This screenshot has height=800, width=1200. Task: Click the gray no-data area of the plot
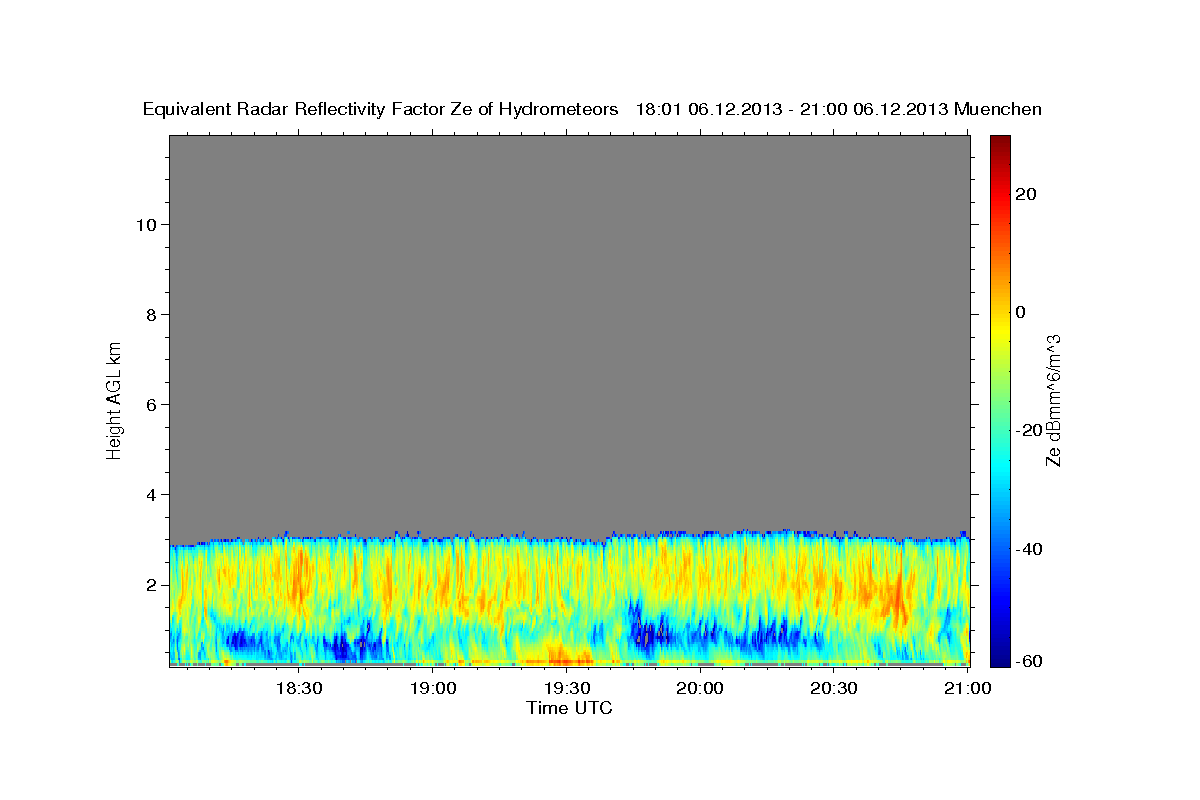click(x=569, y=335)
